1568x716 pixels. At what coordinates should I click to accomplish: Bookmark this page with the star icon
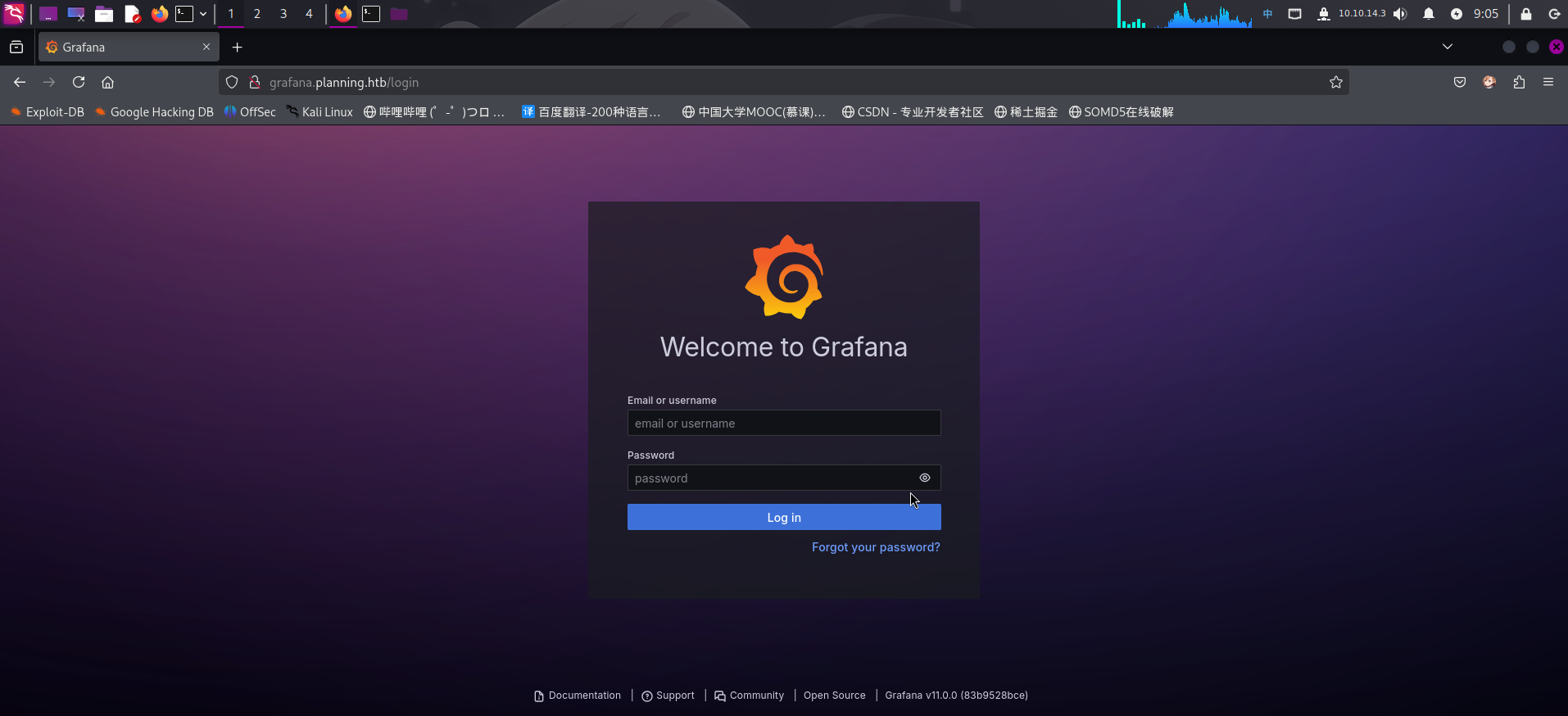(1336, 82)
